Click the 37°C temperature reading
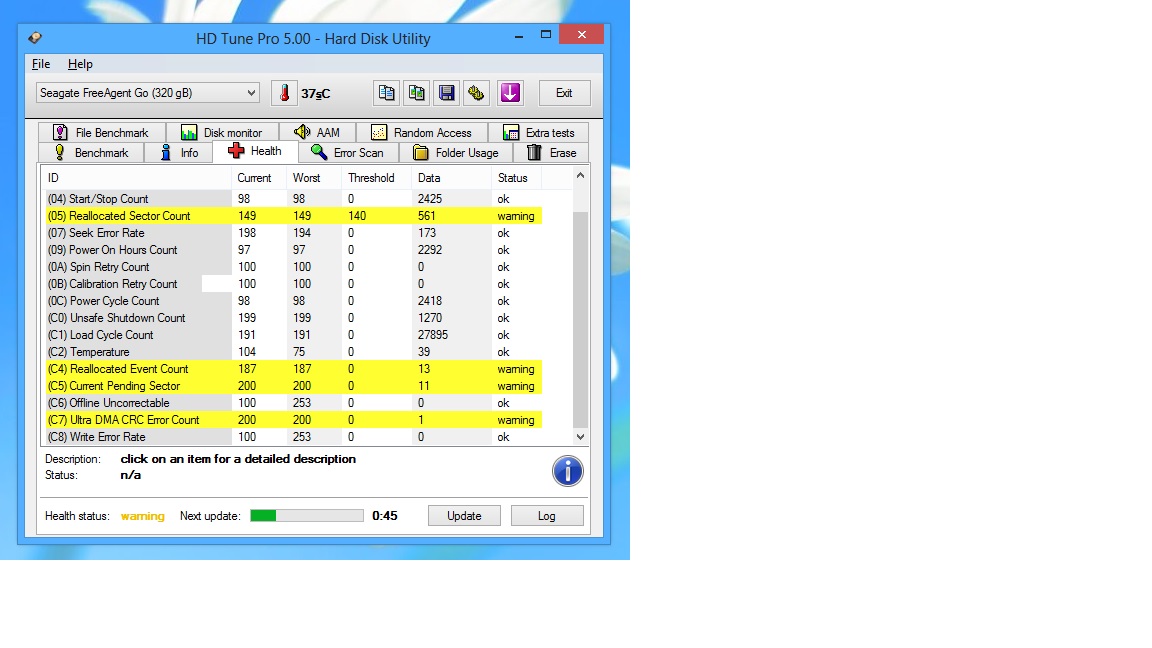 (316, 94)
